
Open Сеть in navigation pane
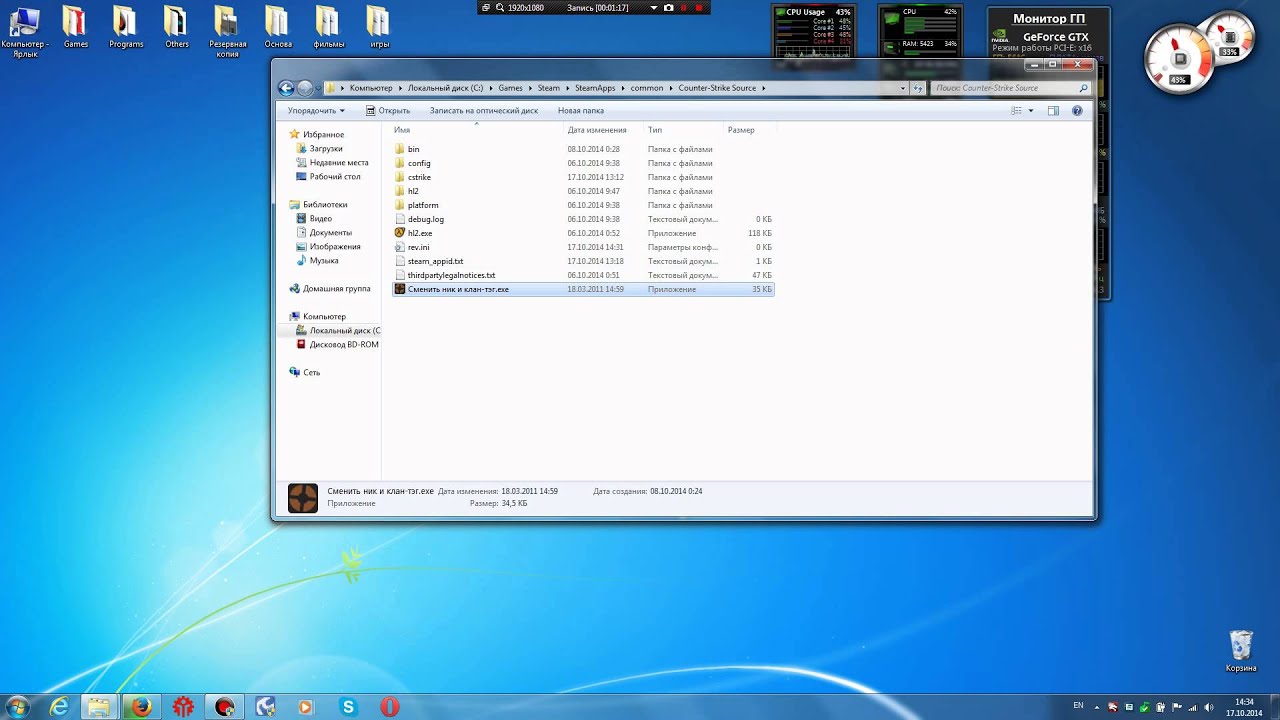click(311, 372)
